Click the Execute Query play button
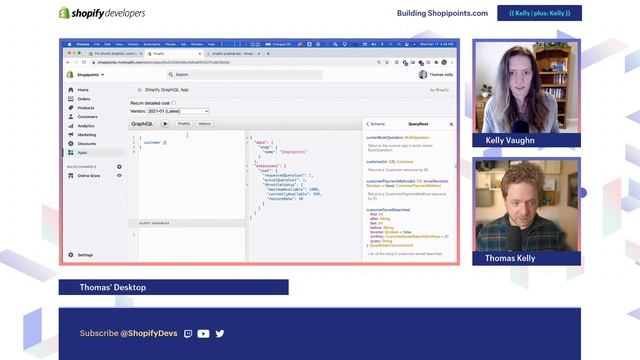 [x=165, y=124]
